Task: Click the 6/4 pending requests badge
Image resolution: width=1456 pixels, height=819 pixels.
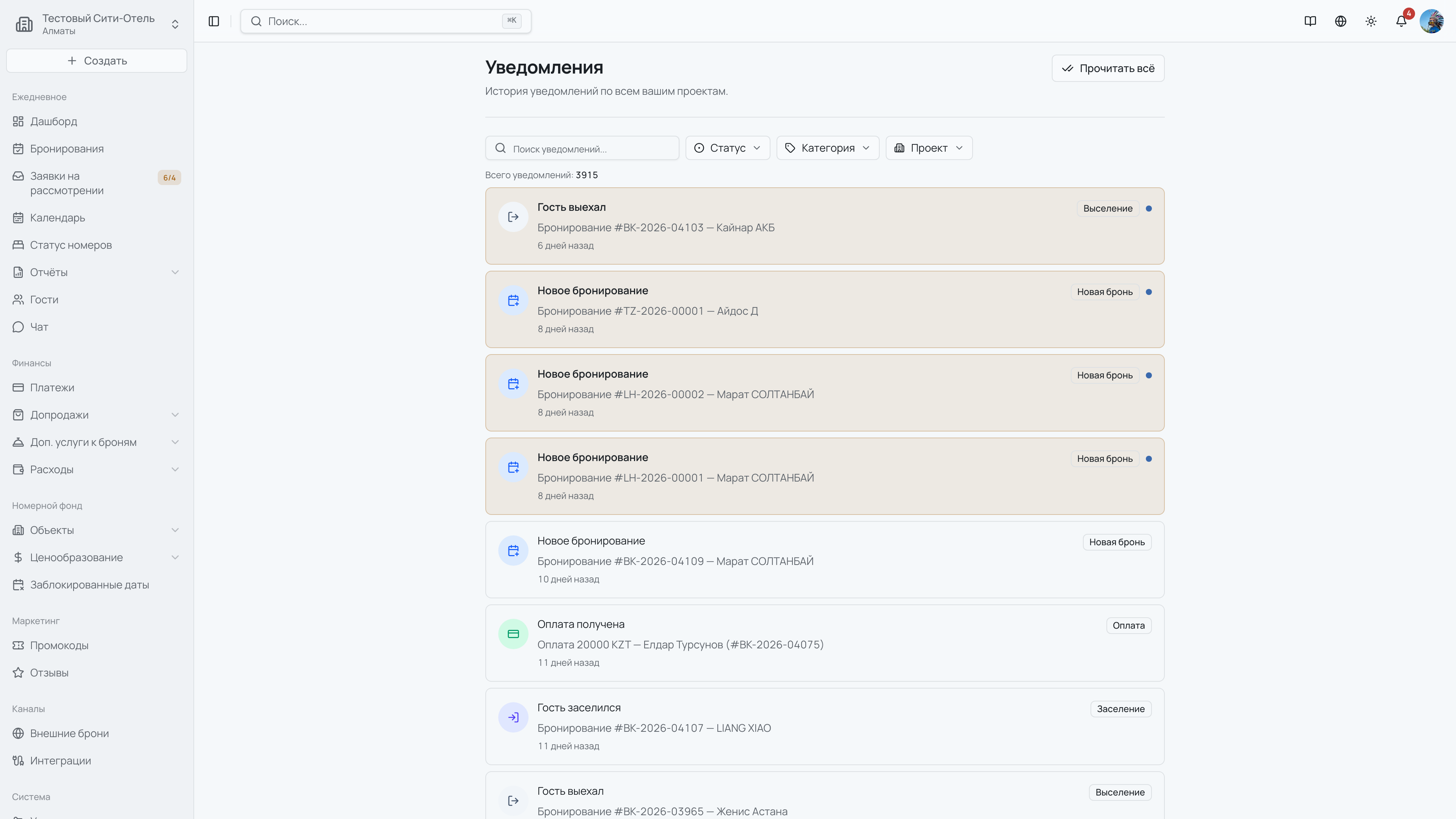Action: 169,177
